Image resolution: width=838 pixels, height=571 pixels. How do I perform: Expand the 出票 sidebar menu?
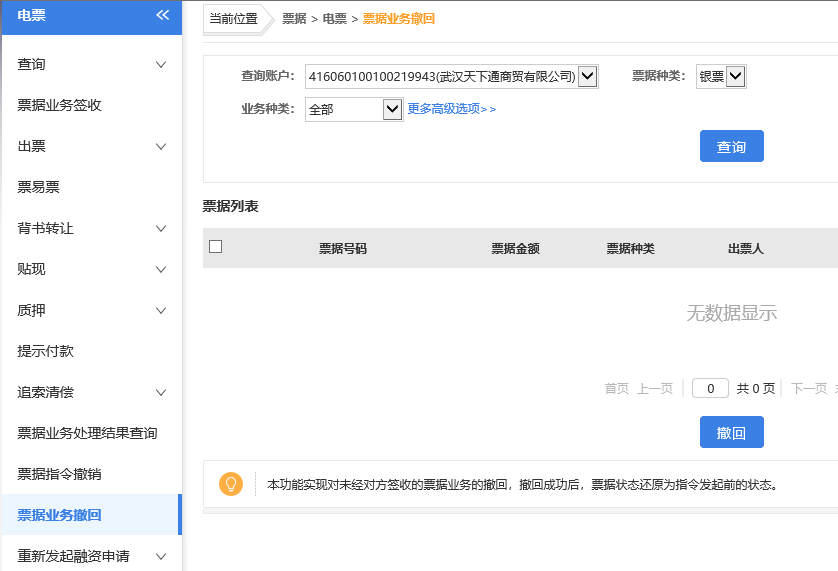[x=91, y=146]
